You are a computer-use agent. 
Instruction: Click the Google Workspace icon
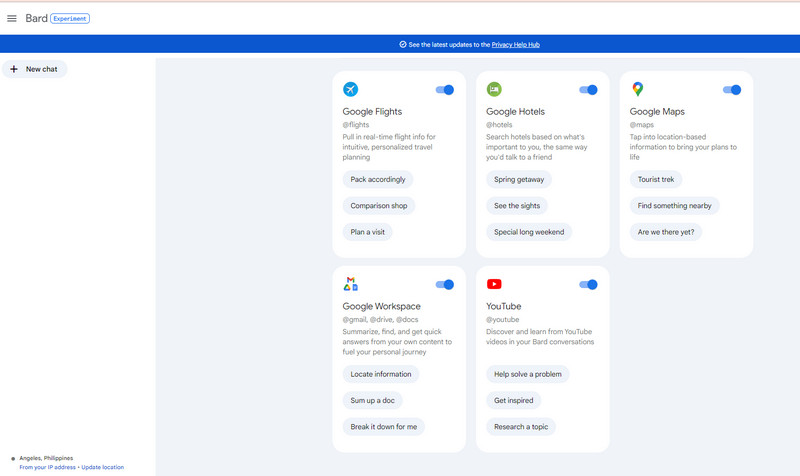351,284
